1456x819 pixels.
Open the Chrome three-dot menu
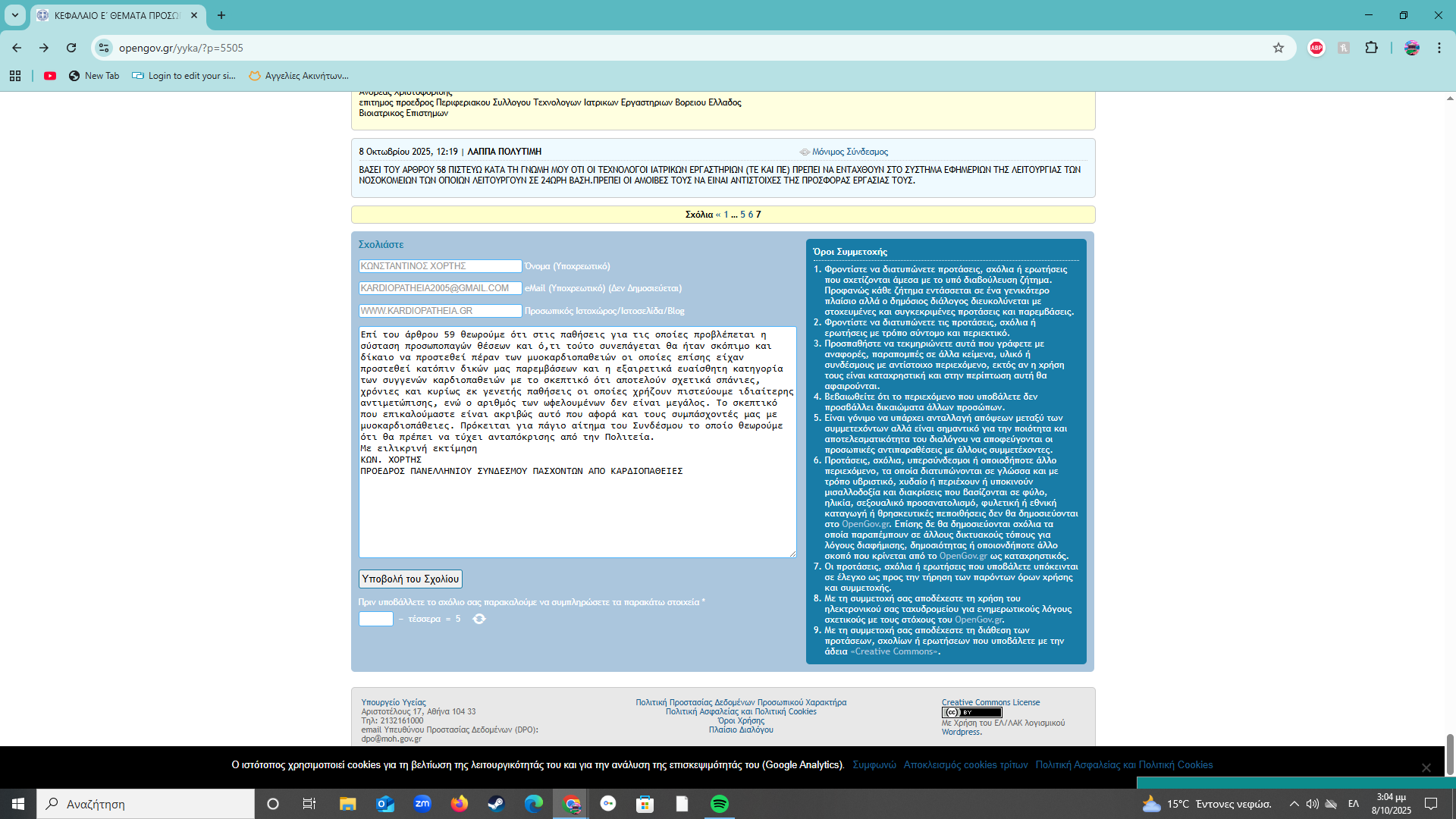tap(1439, 48)
